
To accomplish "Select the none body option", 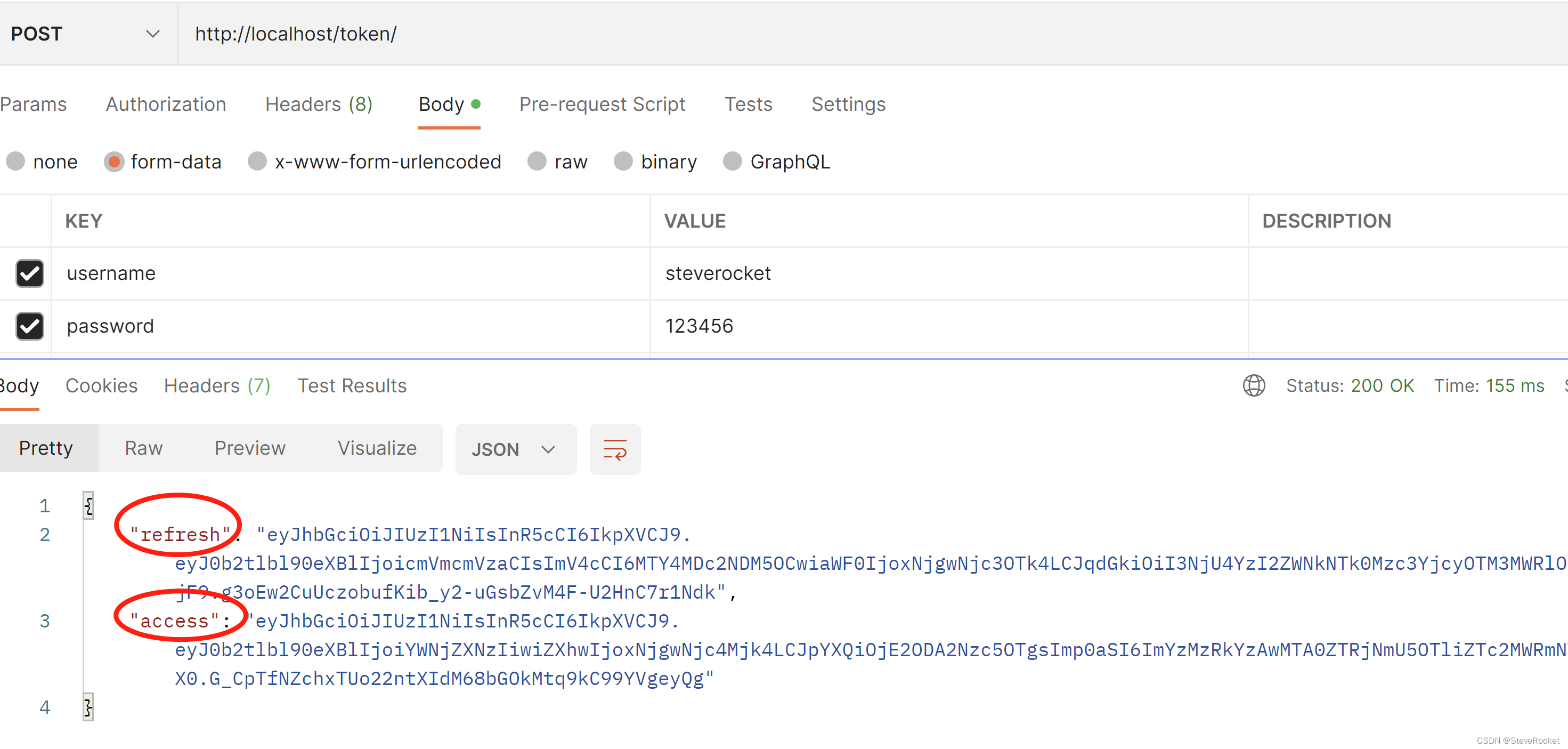I will (16, 161).
